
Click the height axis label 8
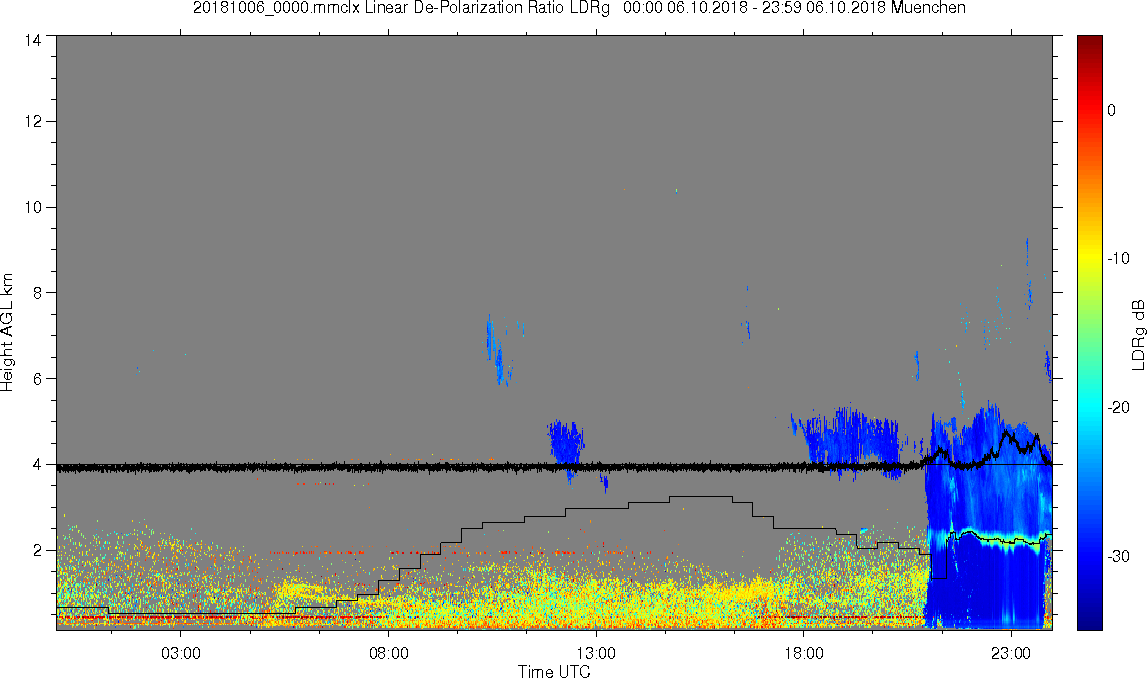(37, 293)
